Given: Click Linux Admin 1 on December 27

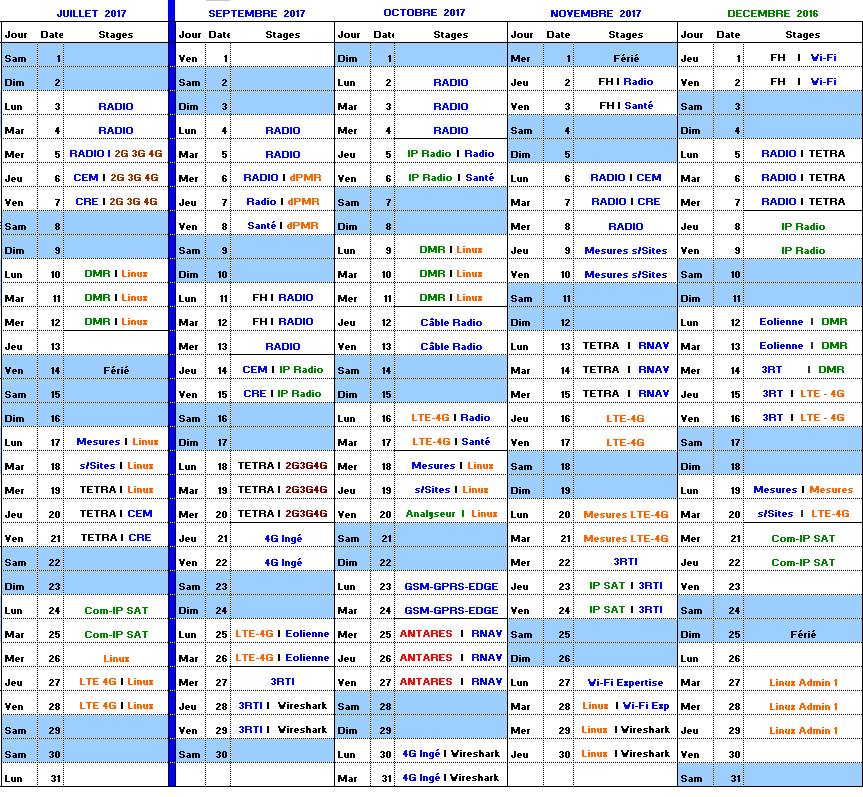Looking at the screenshot, I should (x=803, y=682).
